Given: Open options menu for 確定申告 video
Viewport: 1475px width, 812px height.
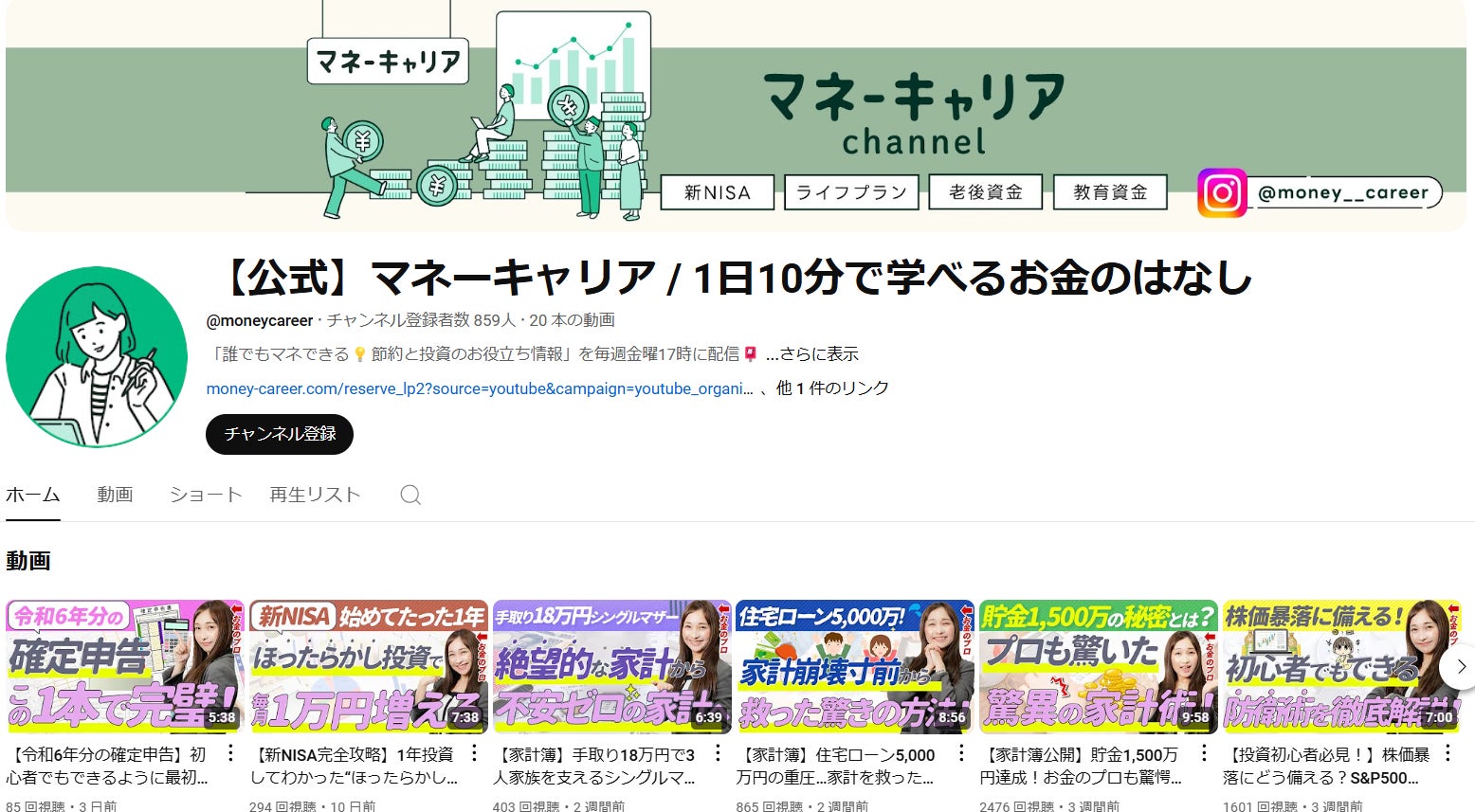Looking at the screenshot, I should coord(229,753).
